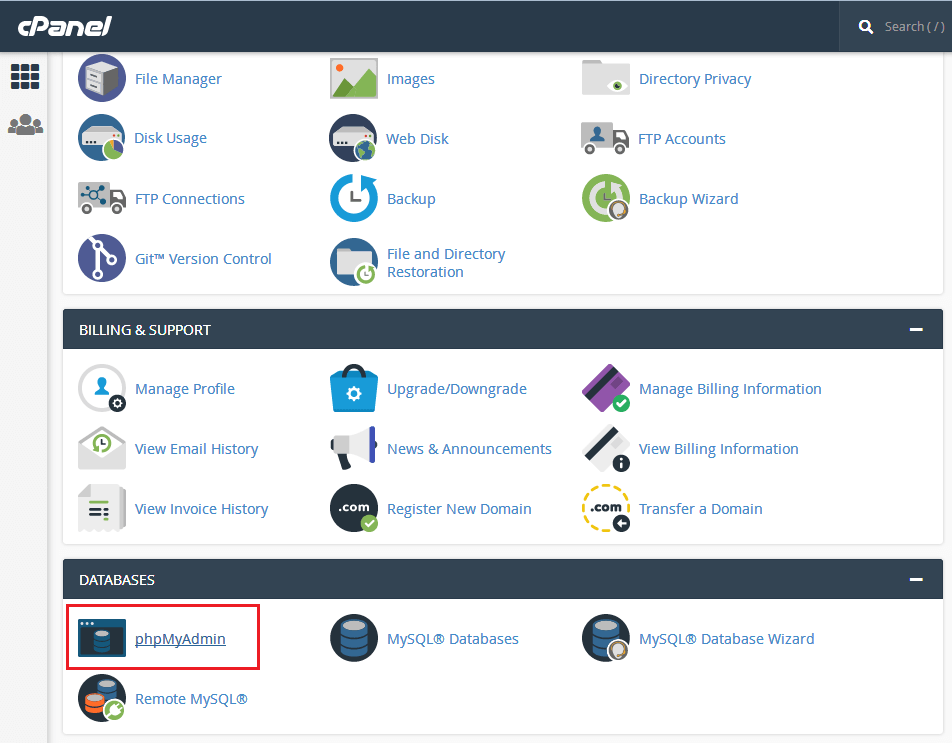Click the FTP Accounts truck icon
Viewport: 952px width, 743px height.
tap(605, 138)
